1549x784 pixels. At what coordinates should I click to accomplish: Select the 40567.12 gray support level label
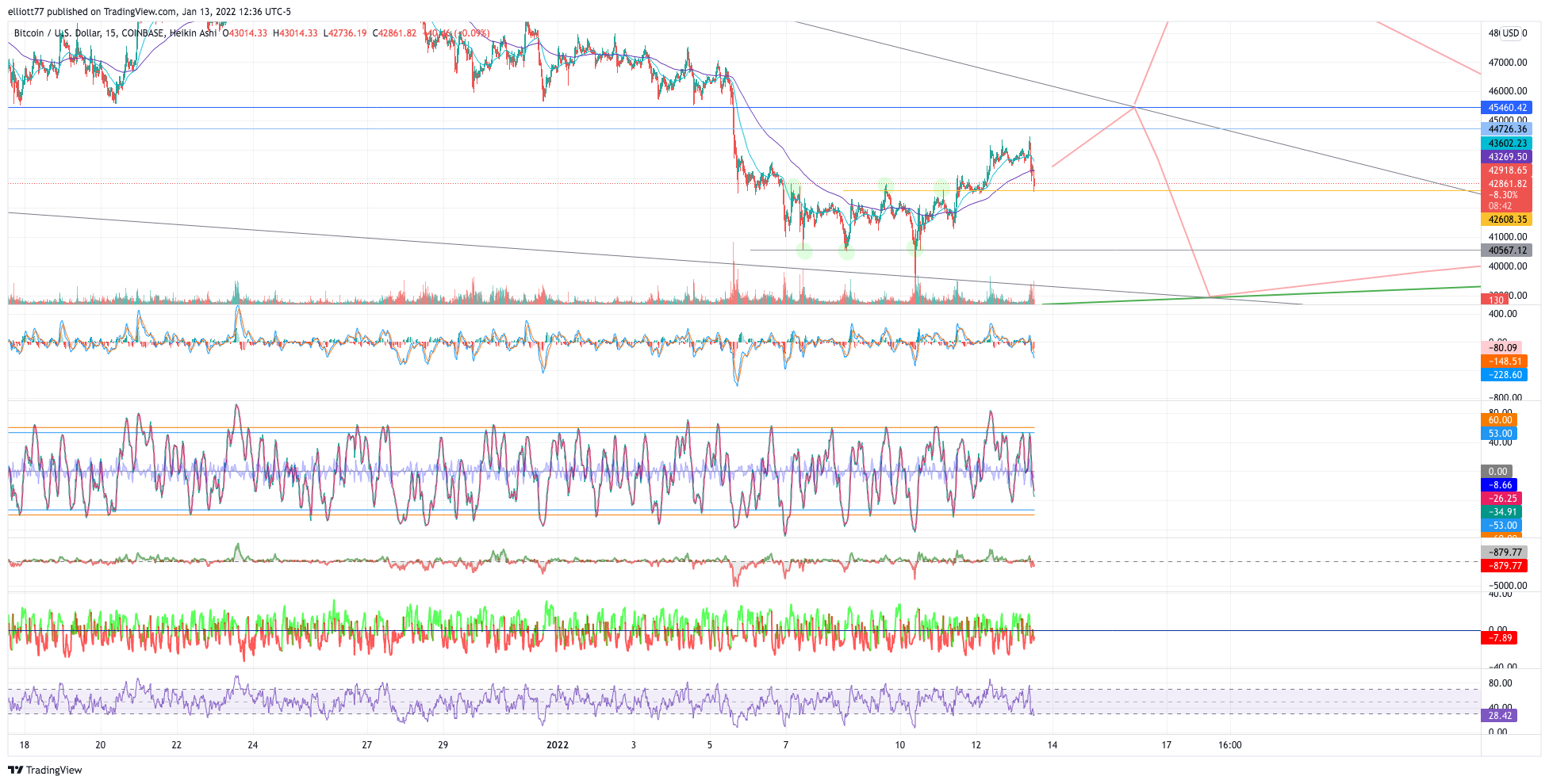click(x=1506, y=250)
